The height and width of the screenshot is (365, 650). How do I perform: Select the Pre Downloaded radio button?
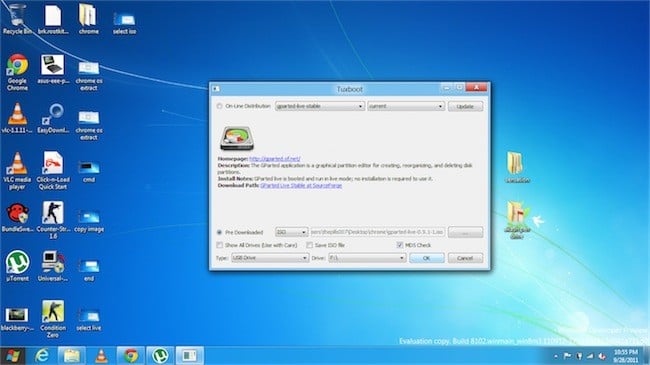pyautogui.click(x=219, y=232)
